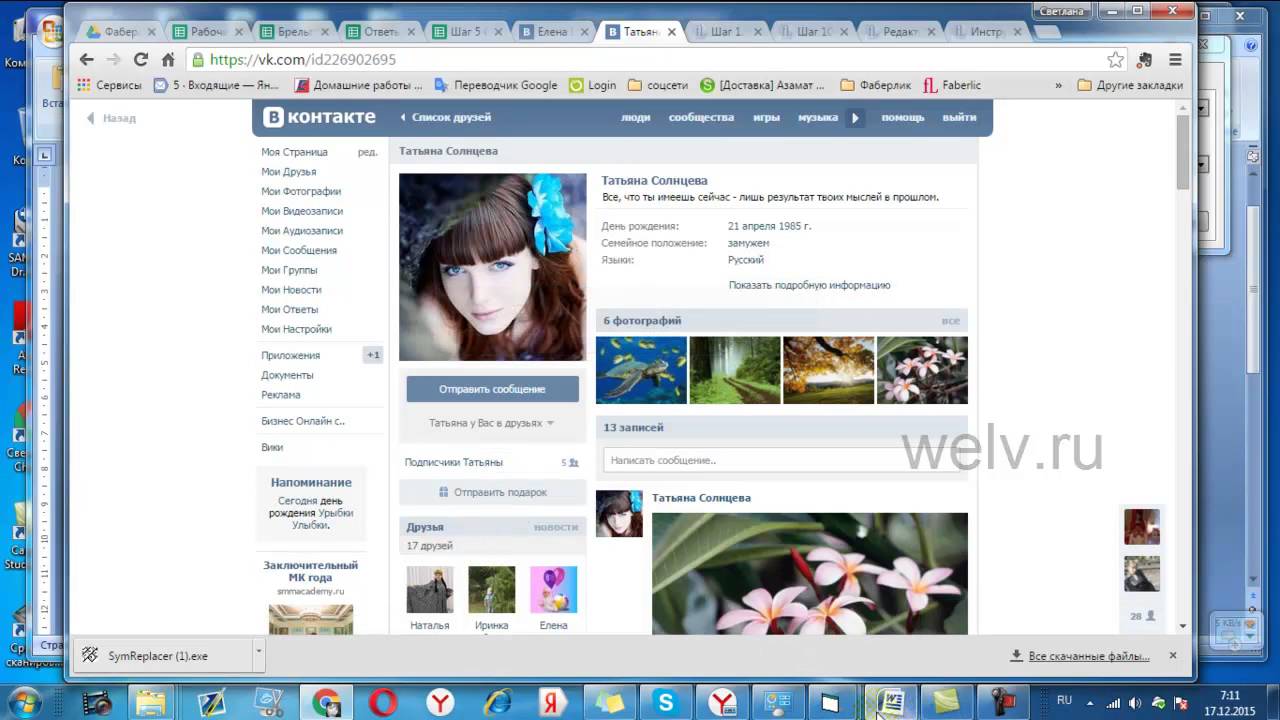Open the Faberlic bookmark

(x=952, y=85)
